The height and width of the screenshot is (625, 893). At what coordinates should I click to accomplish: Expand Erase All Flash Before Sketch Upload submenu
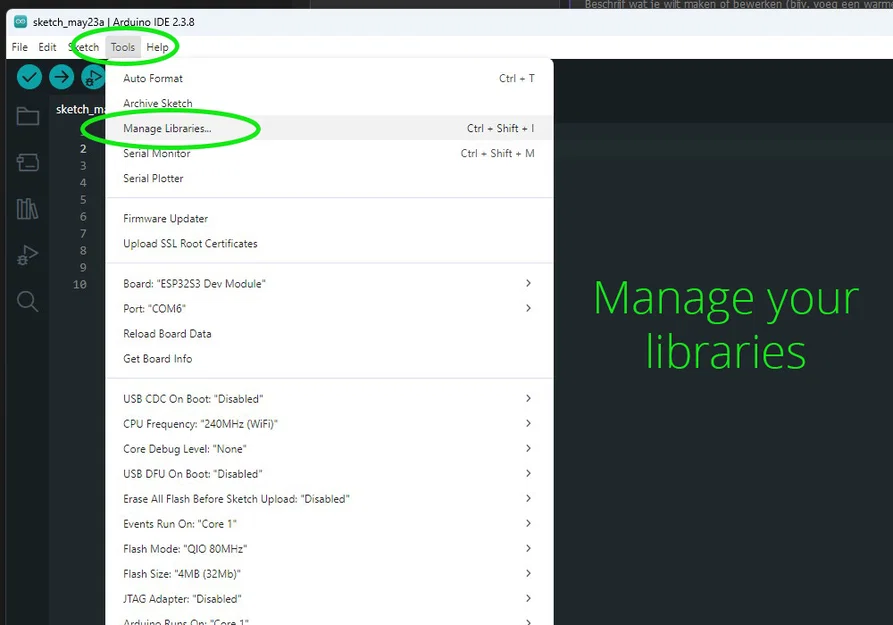pyautogui.click(x=329, y=499)
